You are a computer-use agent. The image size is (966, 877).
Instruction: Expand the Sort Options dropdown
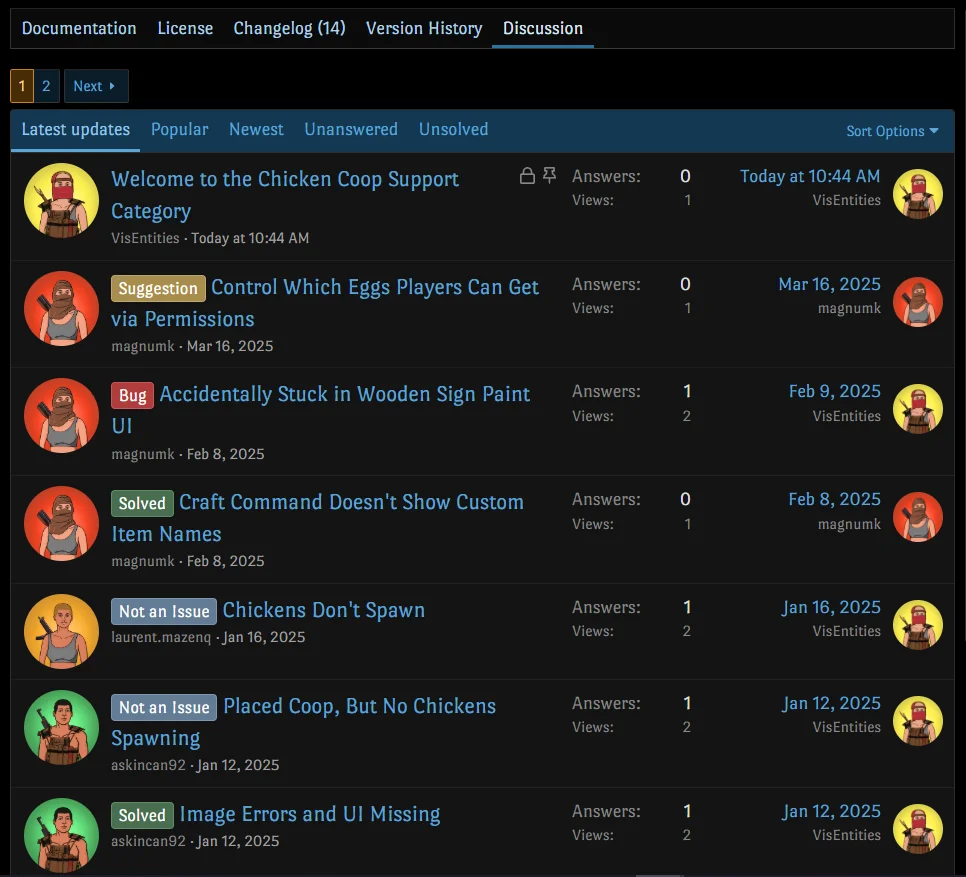click(x=892, y=131)
